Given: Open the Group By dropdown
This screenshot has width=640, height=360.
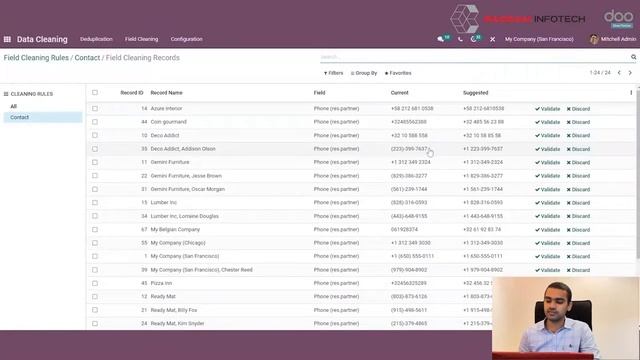Looking at the screenshot, I should coord(364,73).
